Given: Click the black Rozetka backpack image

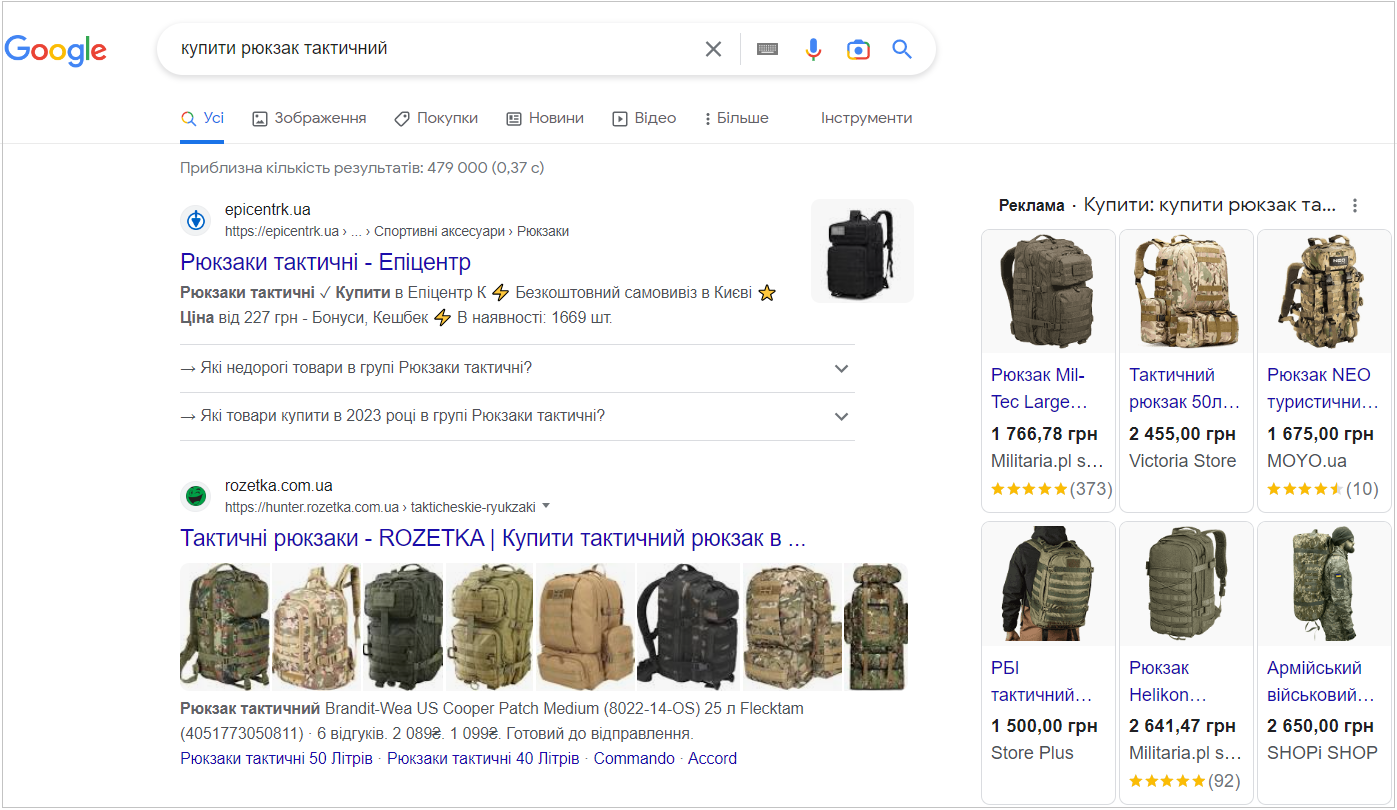Looking at the screenshot, I should tap(688, 627).
